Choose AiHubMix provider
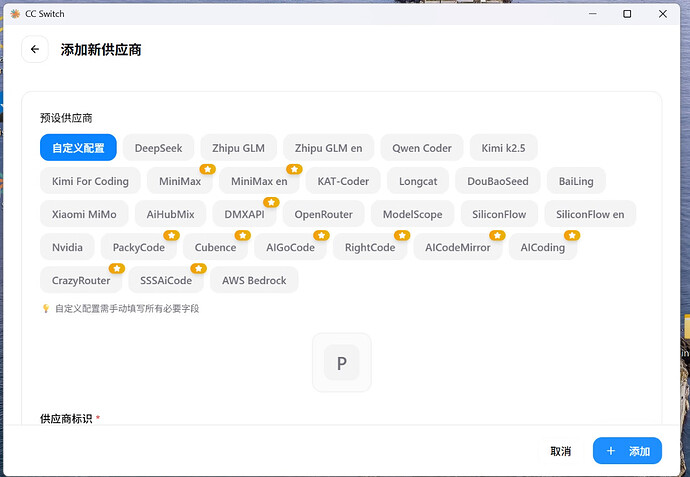The height and width of the screenshot is (477, 690). [170, 214]
